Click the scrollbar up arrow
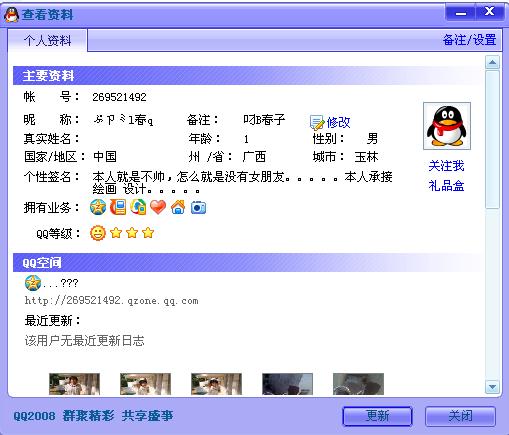The image size is (509, 435). (492, 62)
